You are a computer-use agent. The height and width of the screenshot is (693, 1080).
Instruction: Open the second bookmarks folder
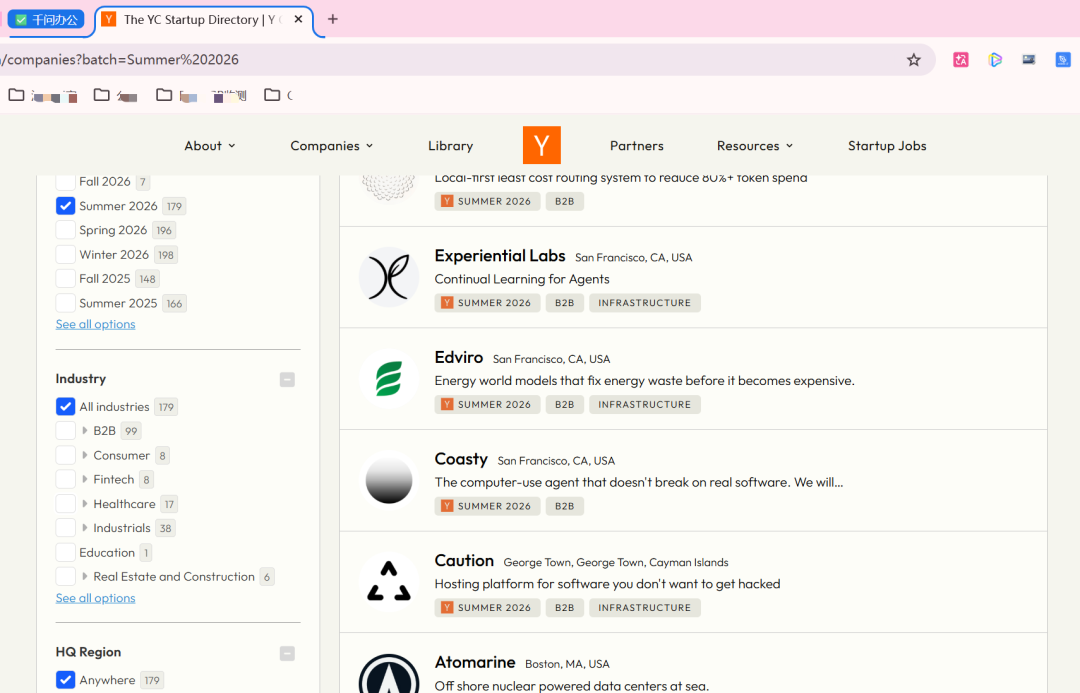(116, 95)
